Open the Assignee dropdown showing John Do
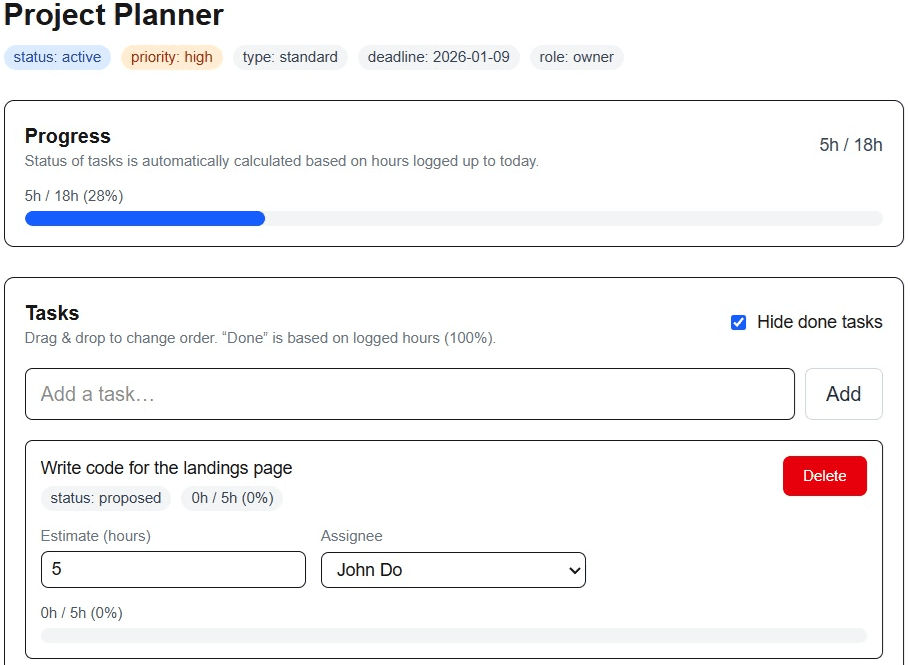Image resolution: width=910 pixels, height=665 pixels. pos(453,570)
